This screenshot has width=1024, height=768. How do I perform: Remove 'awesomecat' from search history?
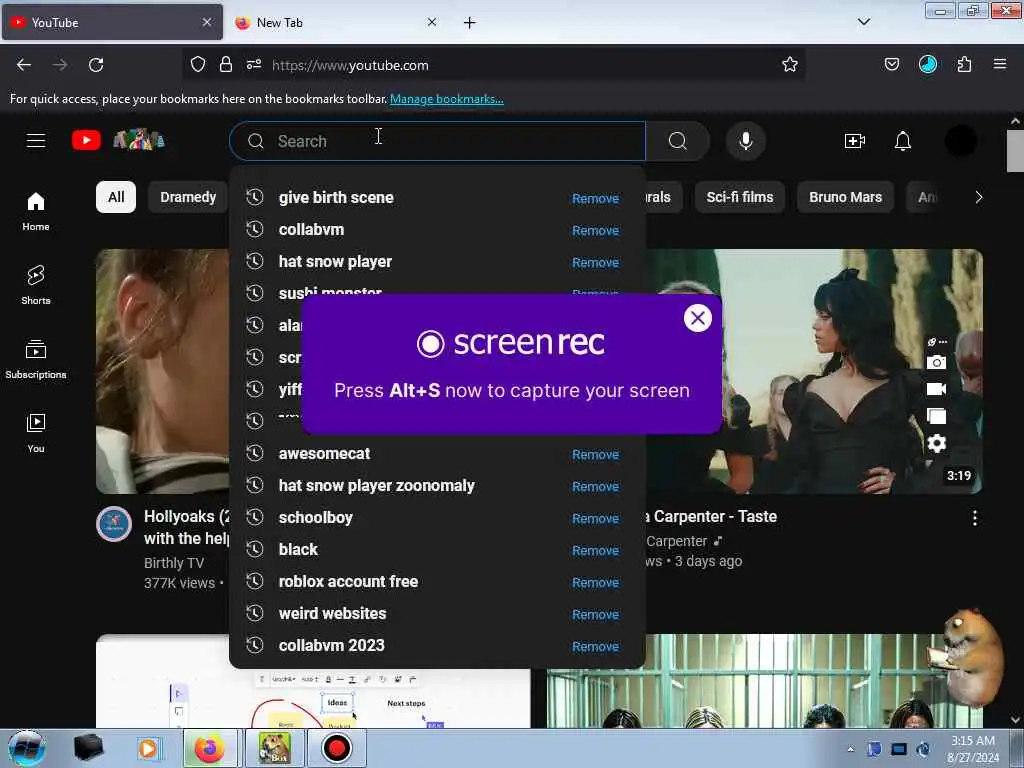point(595,455)
